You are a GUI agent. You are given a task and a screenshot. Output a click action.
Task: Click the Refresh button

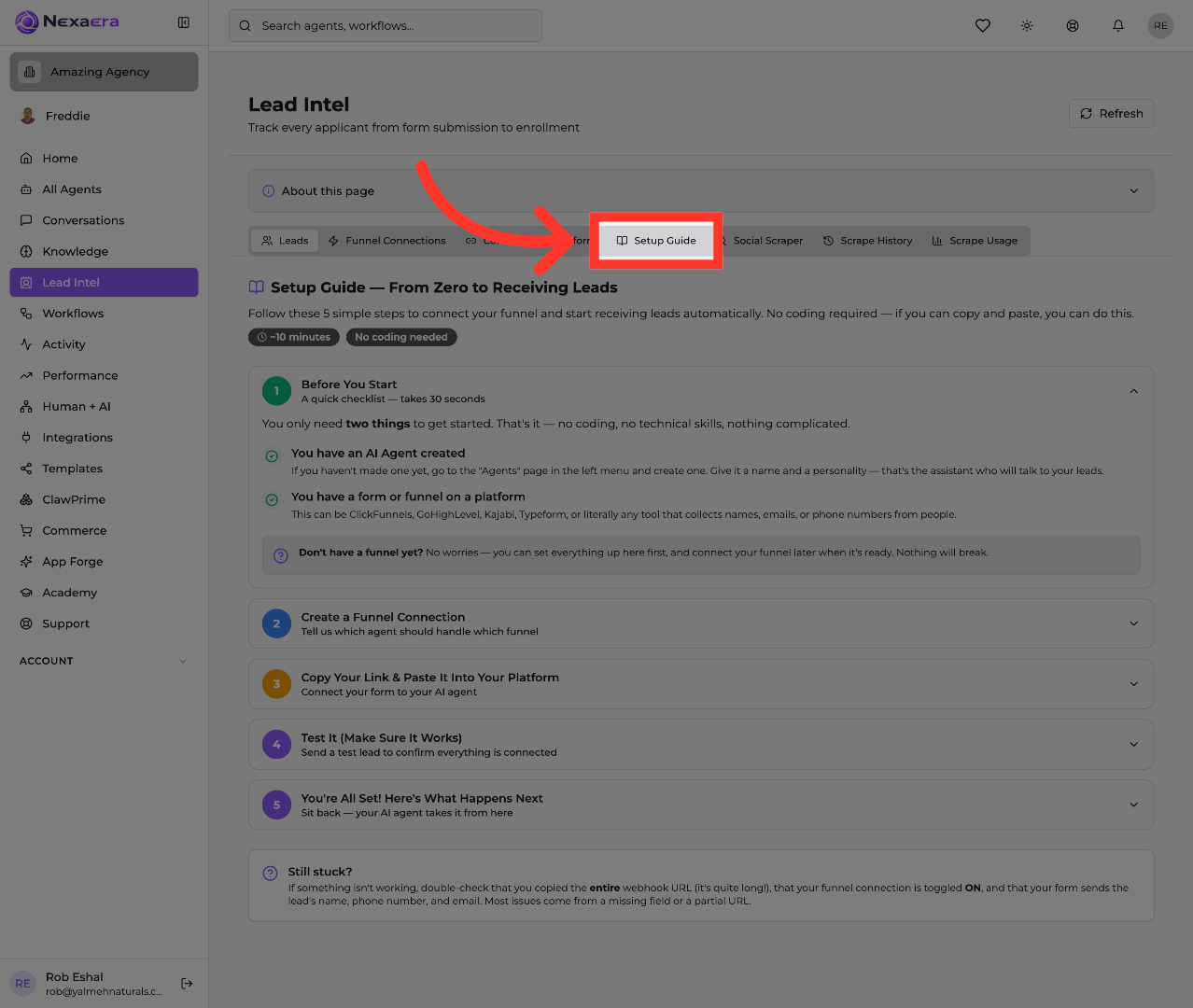(x=1112, y=114)
